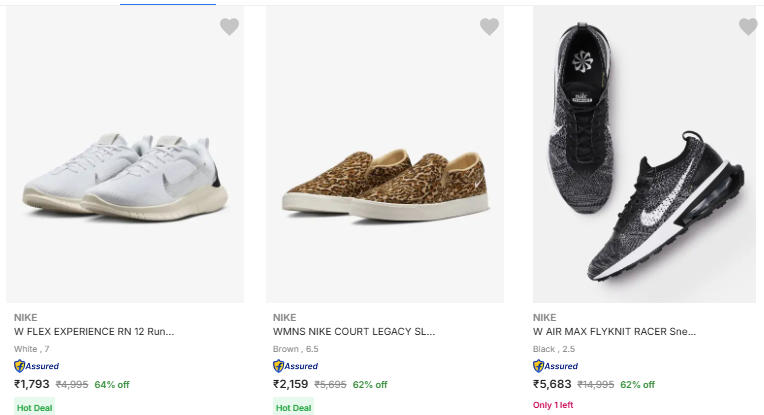The image size is (764, 415).
Task: Click the ₹2,159 price
Action: point(292,384)
